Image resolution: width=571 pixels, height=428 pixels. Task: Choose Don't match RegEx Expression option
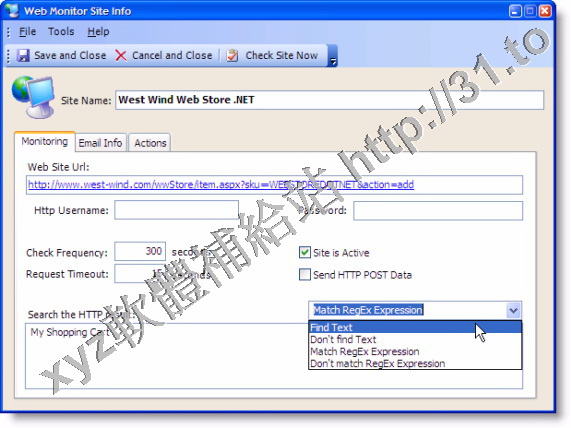pyautogui.click(x=415, y=363)
